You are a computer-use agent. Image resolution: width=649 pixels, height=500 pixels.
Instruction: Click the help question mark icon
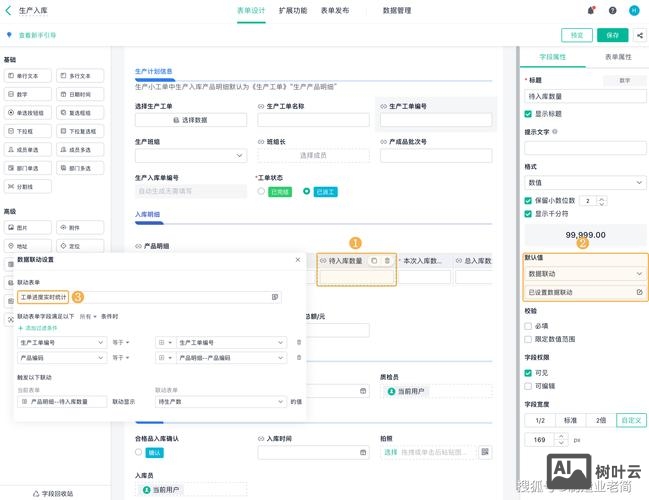point(615,10)
